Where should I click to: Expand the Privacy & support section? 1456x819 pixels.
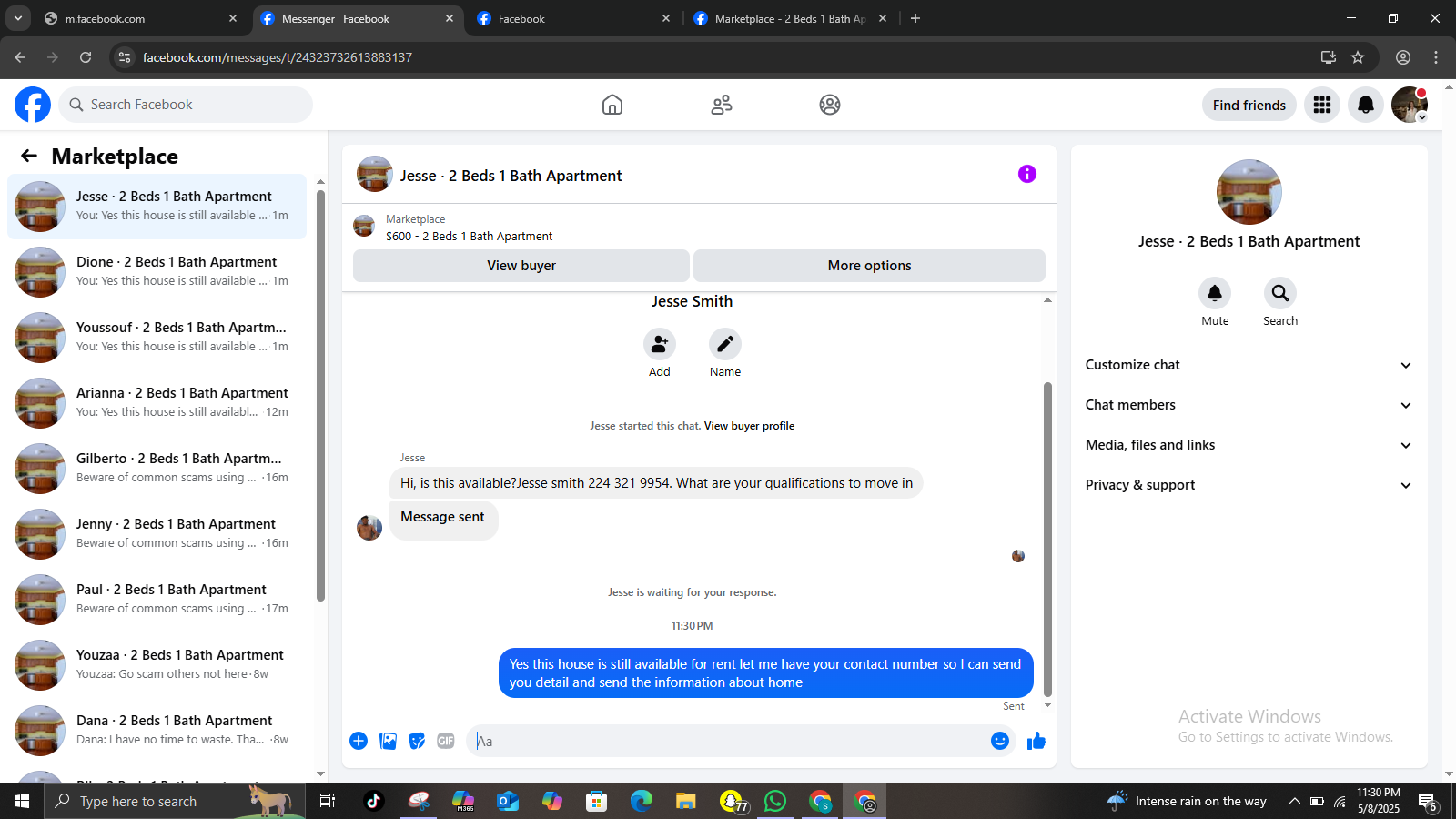[x=1249, y=485]
